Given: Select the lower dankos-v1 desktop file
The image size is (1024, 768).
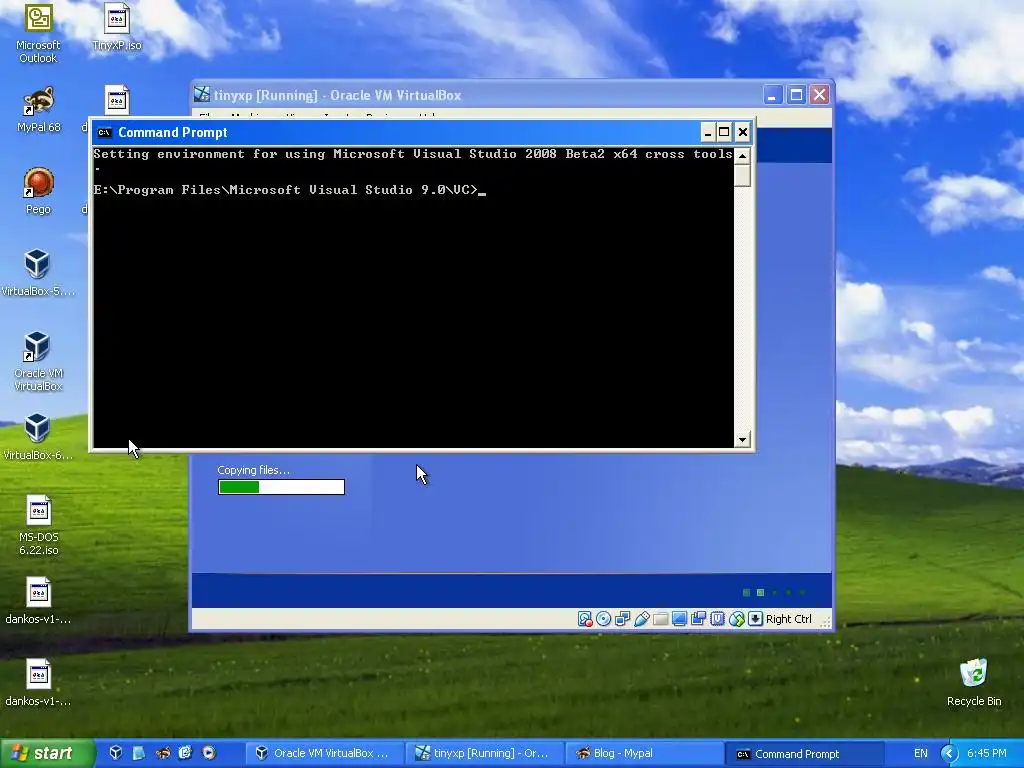Looking at the screenshot, I should click(x=38, y=682).
